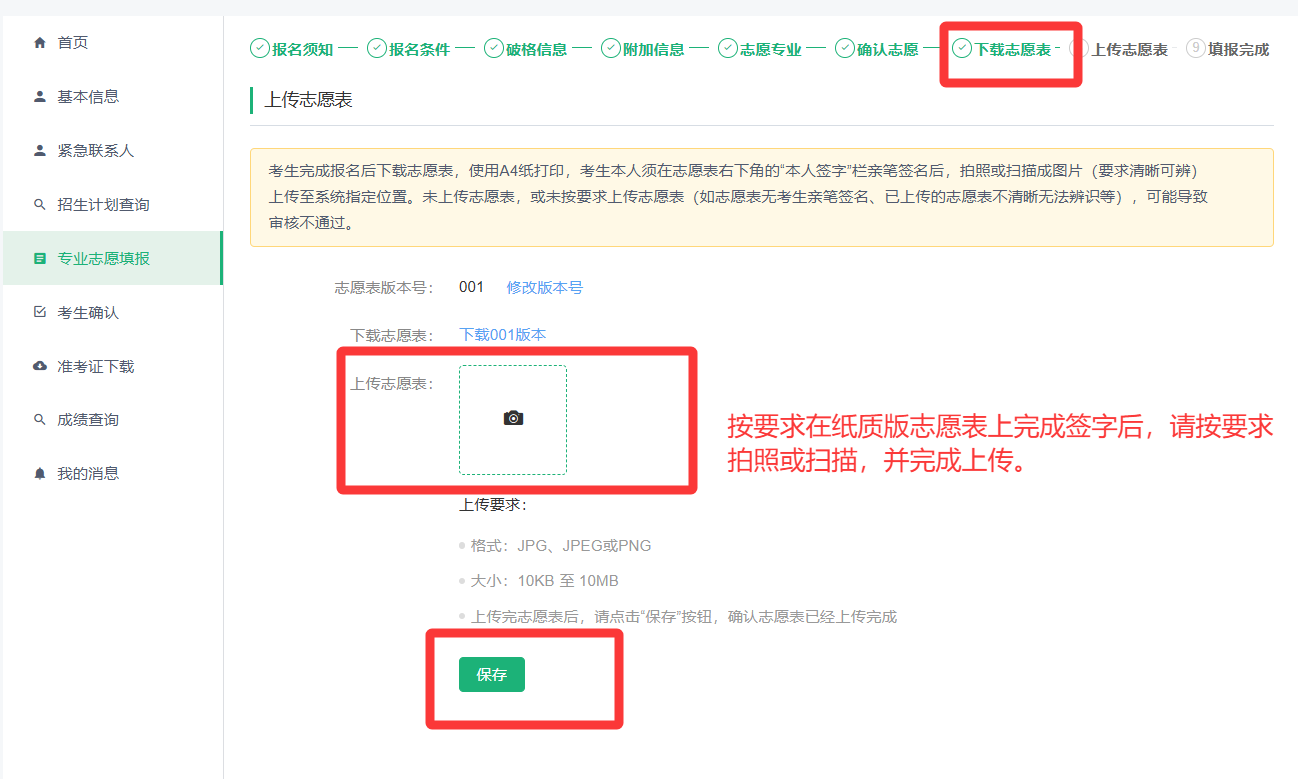Click the cloud download icon for 准考证下载
Viewport: 1298px width, 779px height.
point(40,367)
